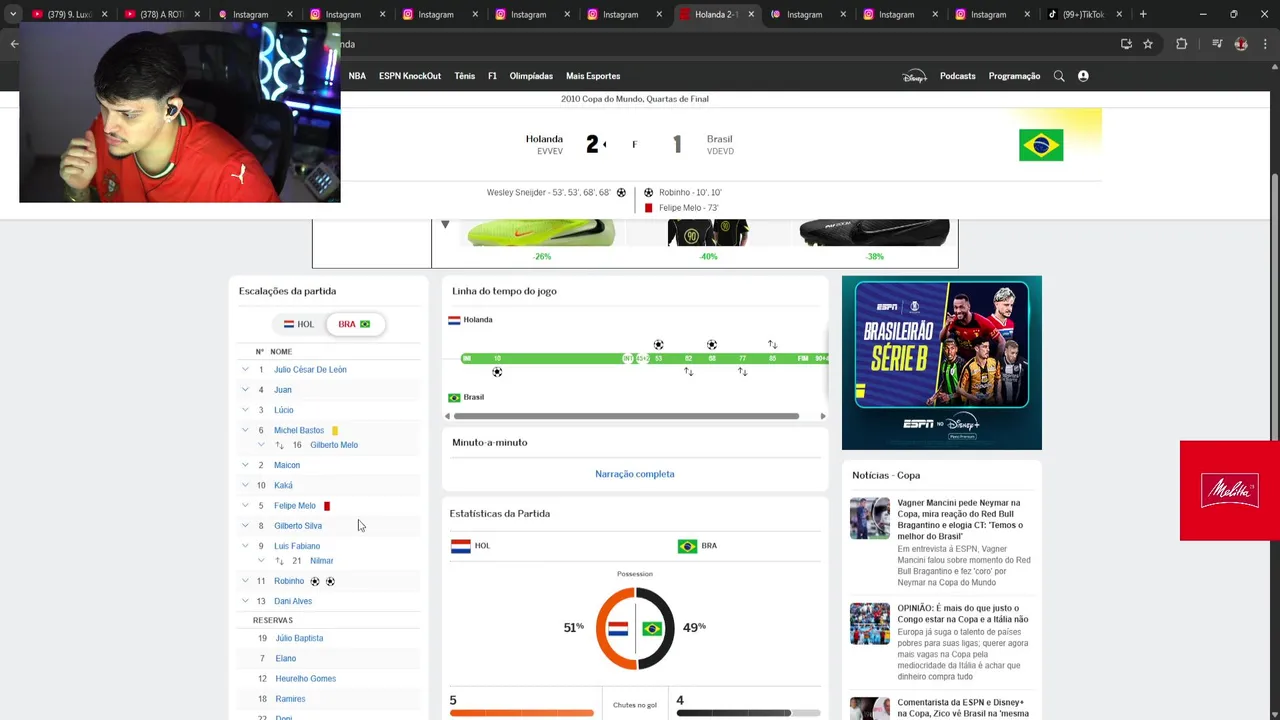Image resolution: width=1280 pixels, height=720 pixels.
Task: Click the substitution arrows beside Gilberto Melo
Action: click(x=279, y=445)
